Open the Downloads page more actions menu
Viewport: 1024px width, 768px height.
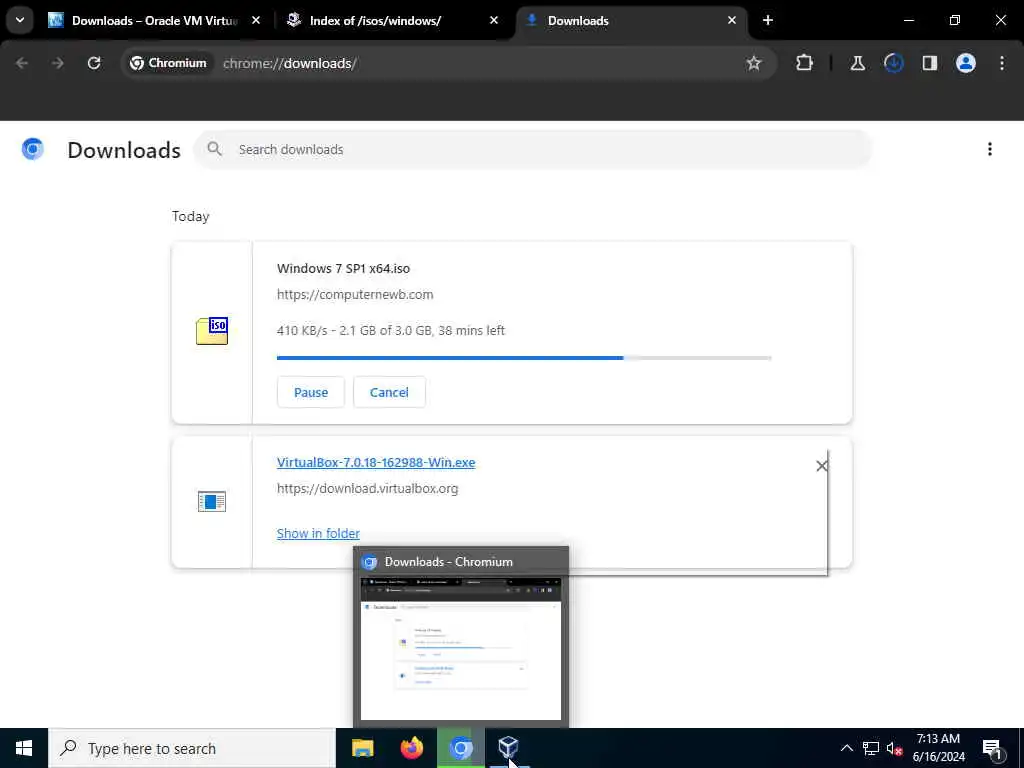990,149
